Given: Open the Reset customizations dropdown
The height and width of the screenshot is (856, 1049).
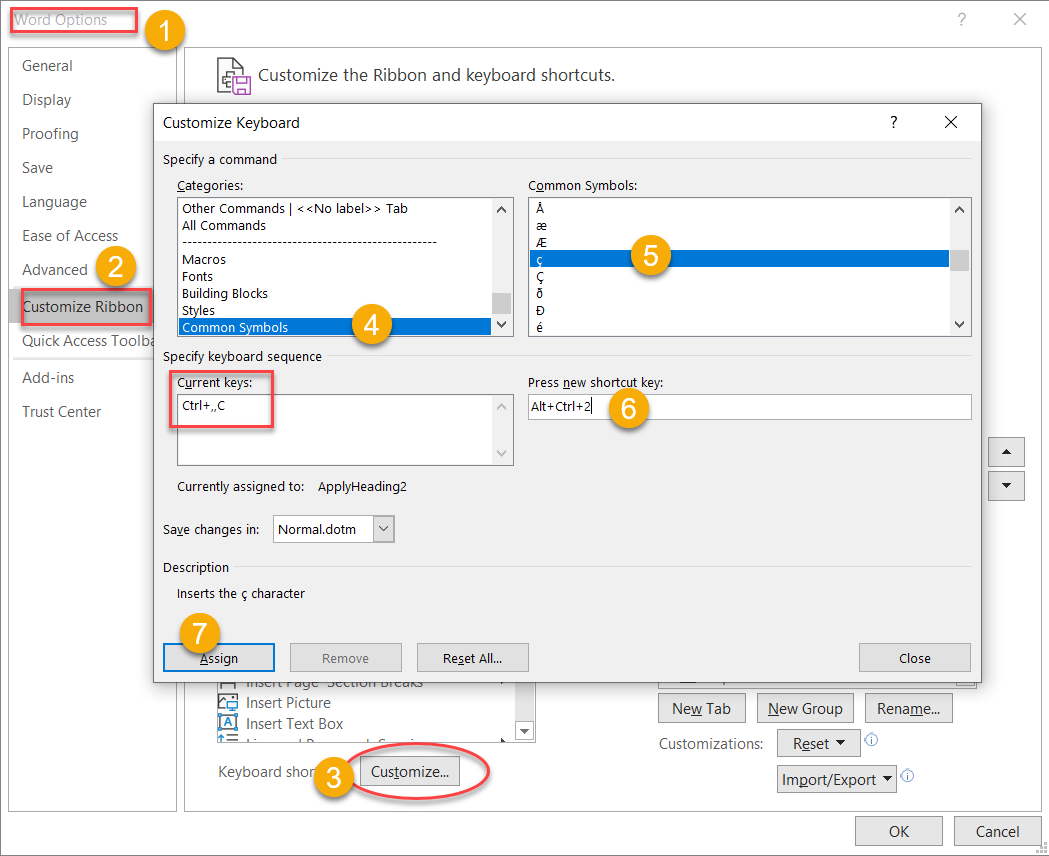Looking at the screenshot, I should coord(818,744).
